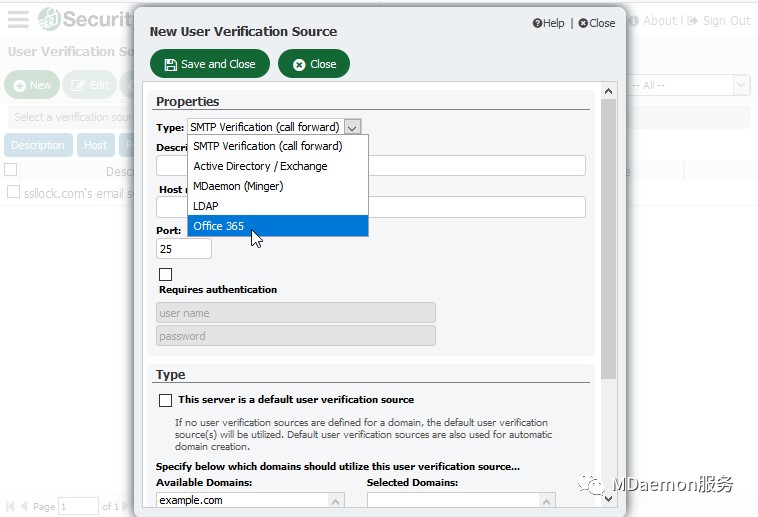This screenshot has width=758, height=517.
Task: Click the page number field
Action: (78, 506)
